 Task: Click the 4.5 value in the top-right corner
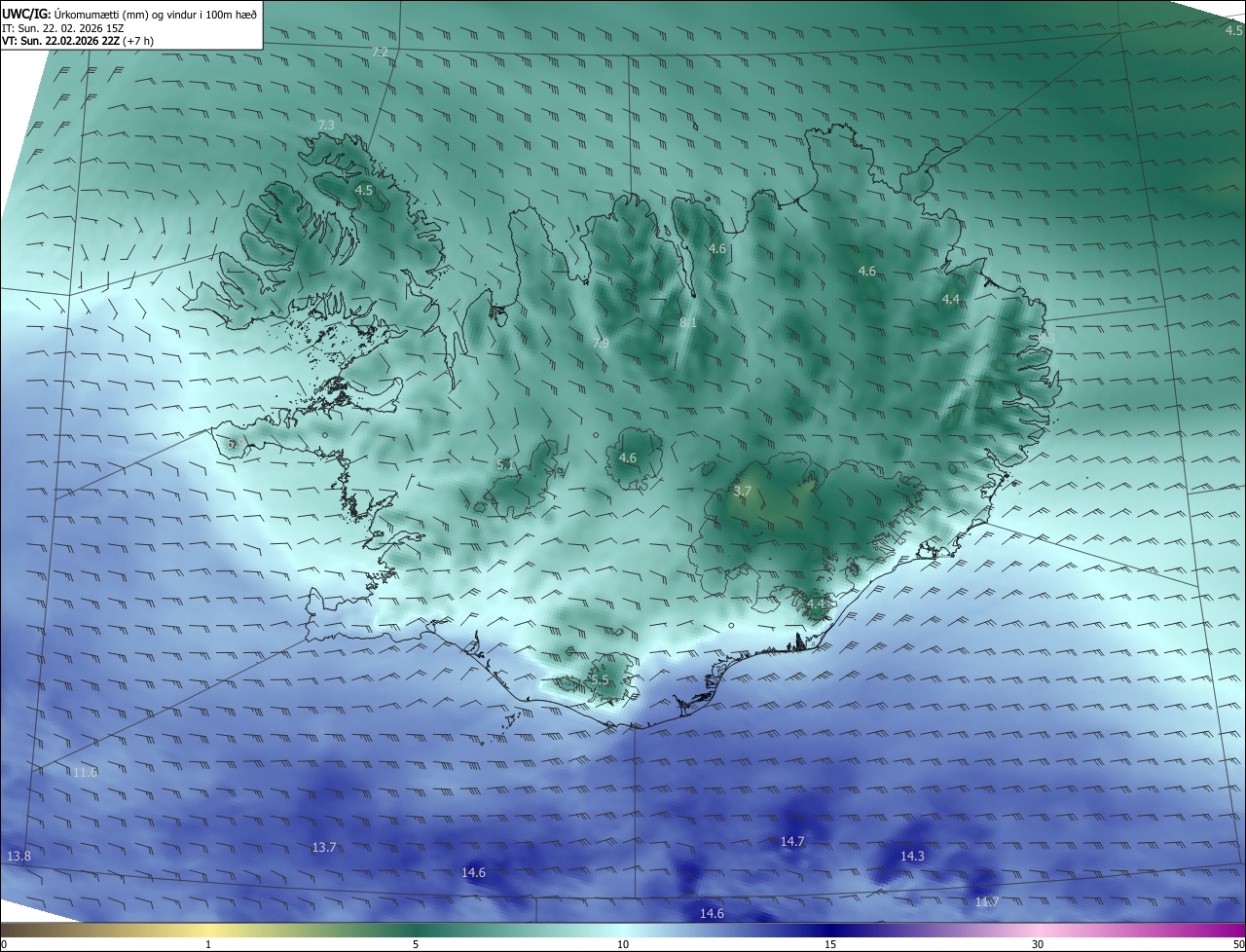pyautogui.click(x=1233, y=31)
